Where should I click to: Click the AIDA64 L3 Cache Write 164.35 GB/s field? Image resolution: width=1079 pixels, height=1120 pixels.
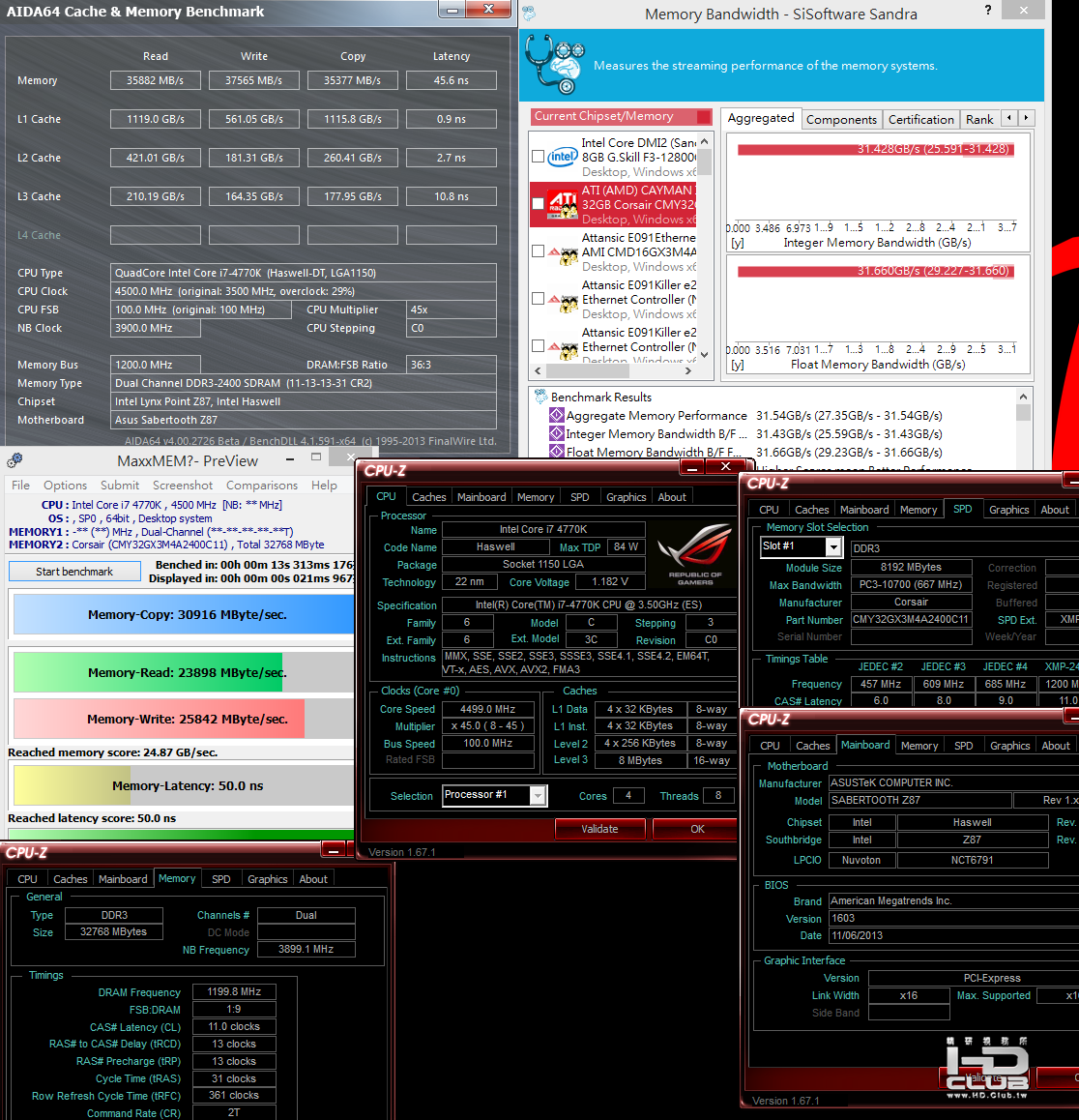pyautogui.click(x=254, y=196)
